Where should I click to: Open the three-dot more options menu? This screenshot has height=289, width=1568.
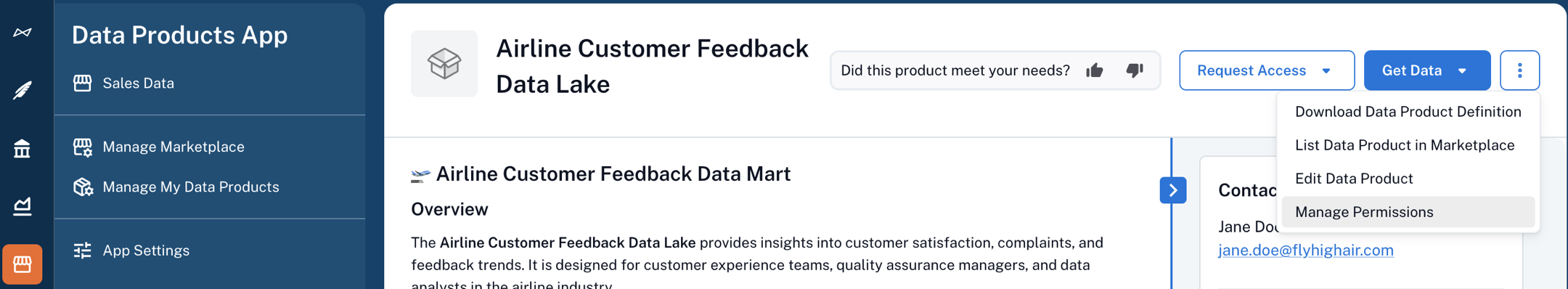click(x=1519, y=70)
